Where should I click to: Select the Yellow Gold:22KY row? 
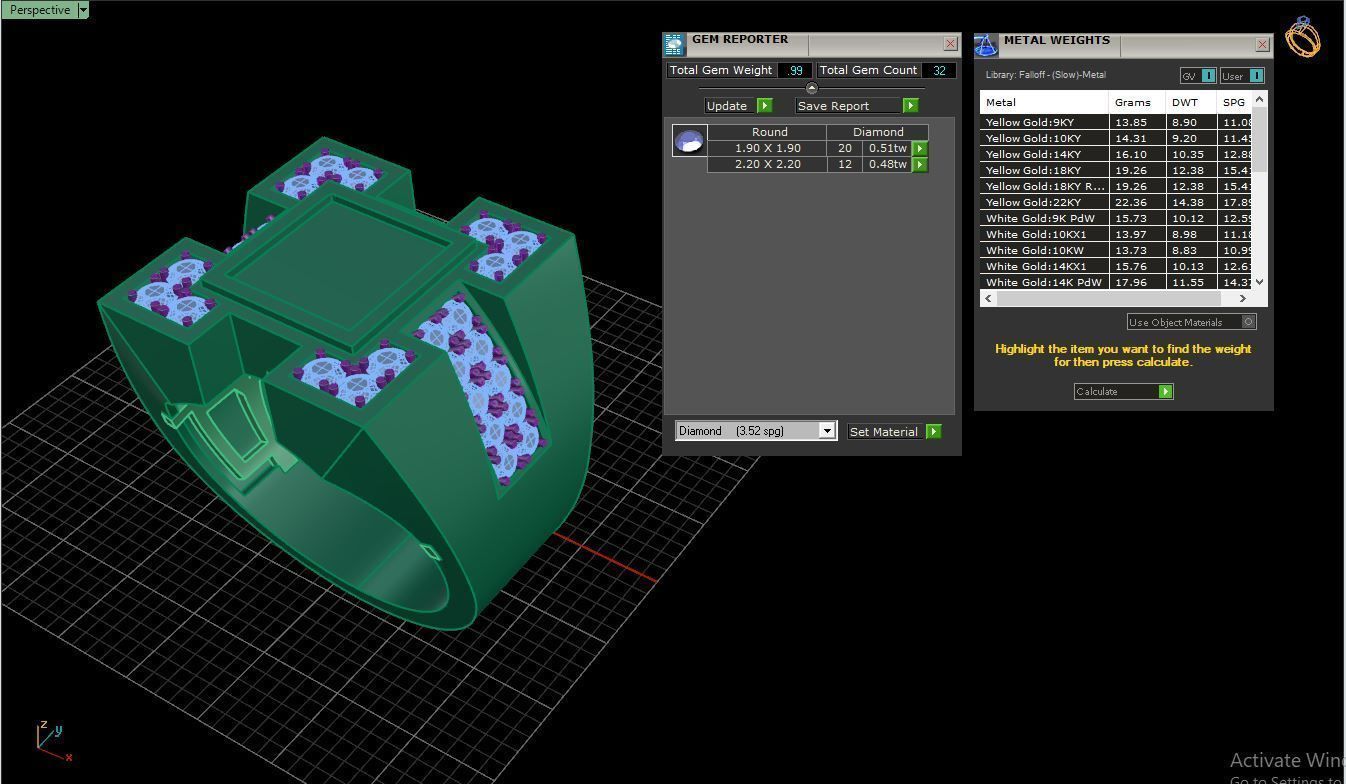1115,202
